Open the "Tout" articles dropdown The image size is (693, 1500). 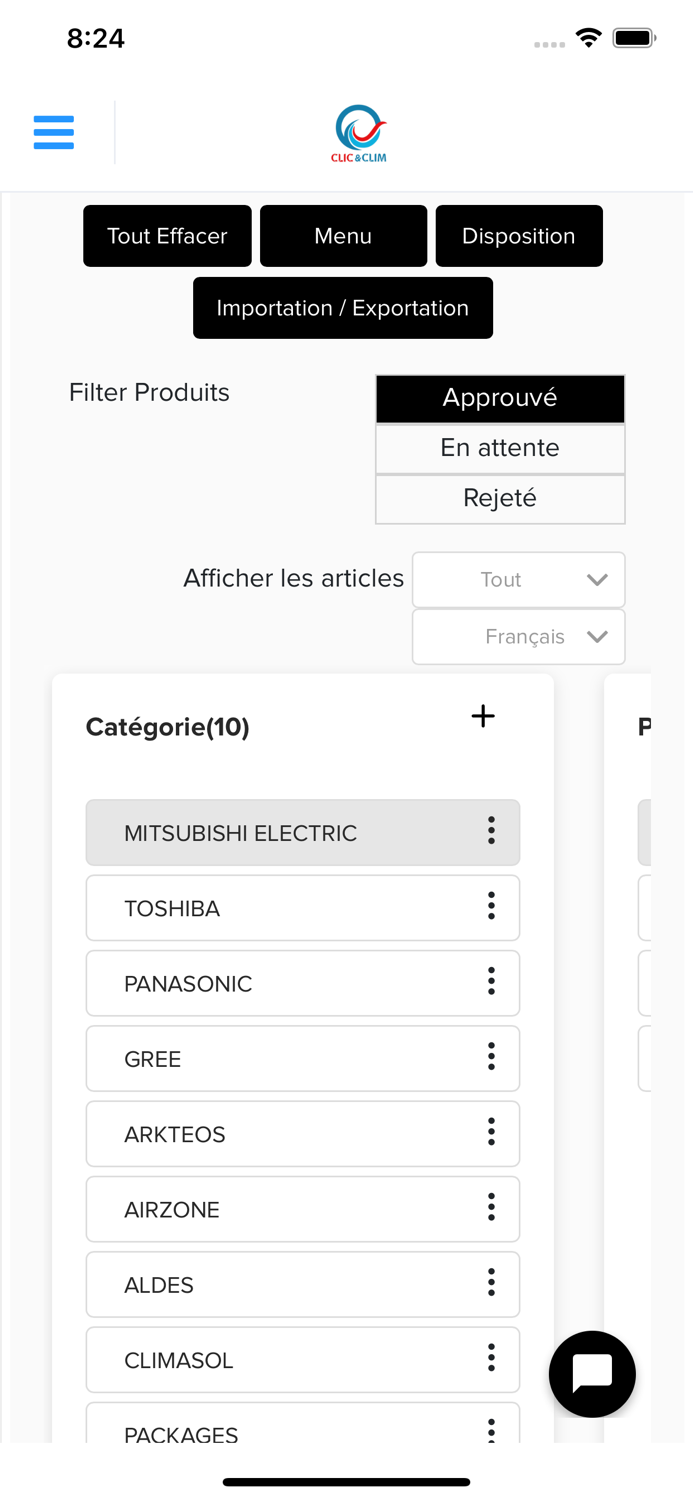click(518, 579)
